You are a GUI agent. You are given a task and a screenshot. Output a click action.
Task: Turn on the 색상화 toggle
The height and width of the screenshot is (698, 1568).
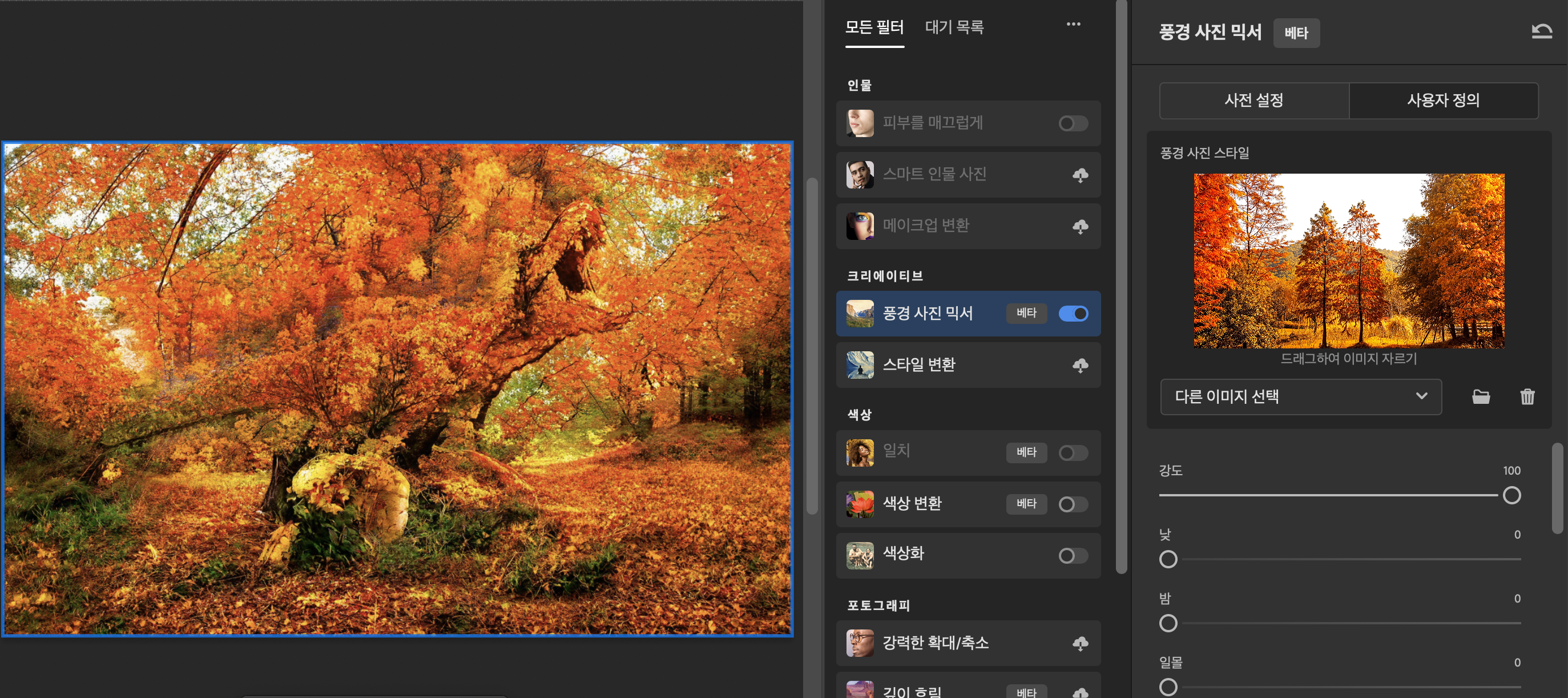coord(1073,555)
